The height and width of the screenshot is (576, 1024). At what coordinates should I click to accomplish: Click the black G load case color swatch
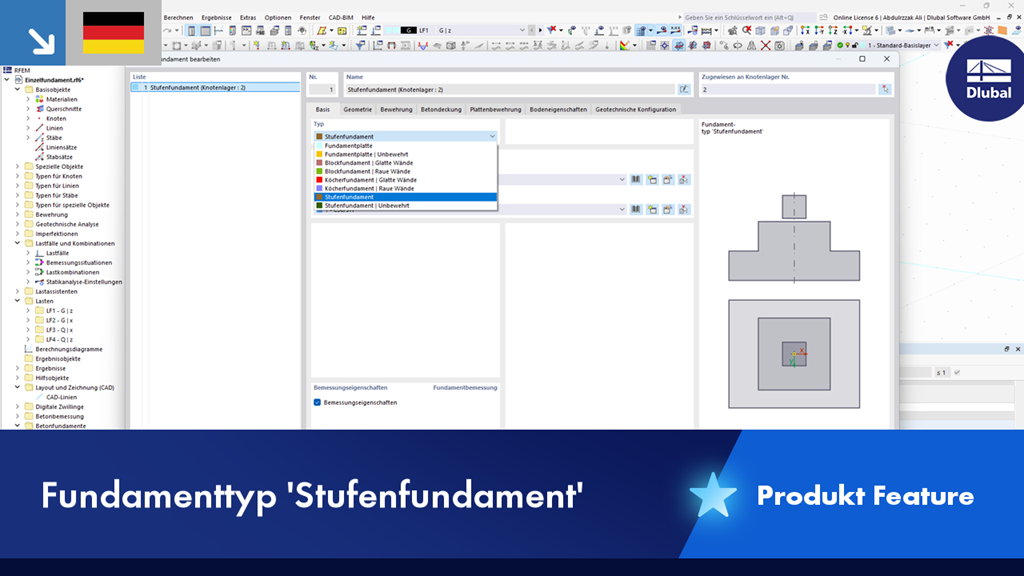[x=409, y=30]
